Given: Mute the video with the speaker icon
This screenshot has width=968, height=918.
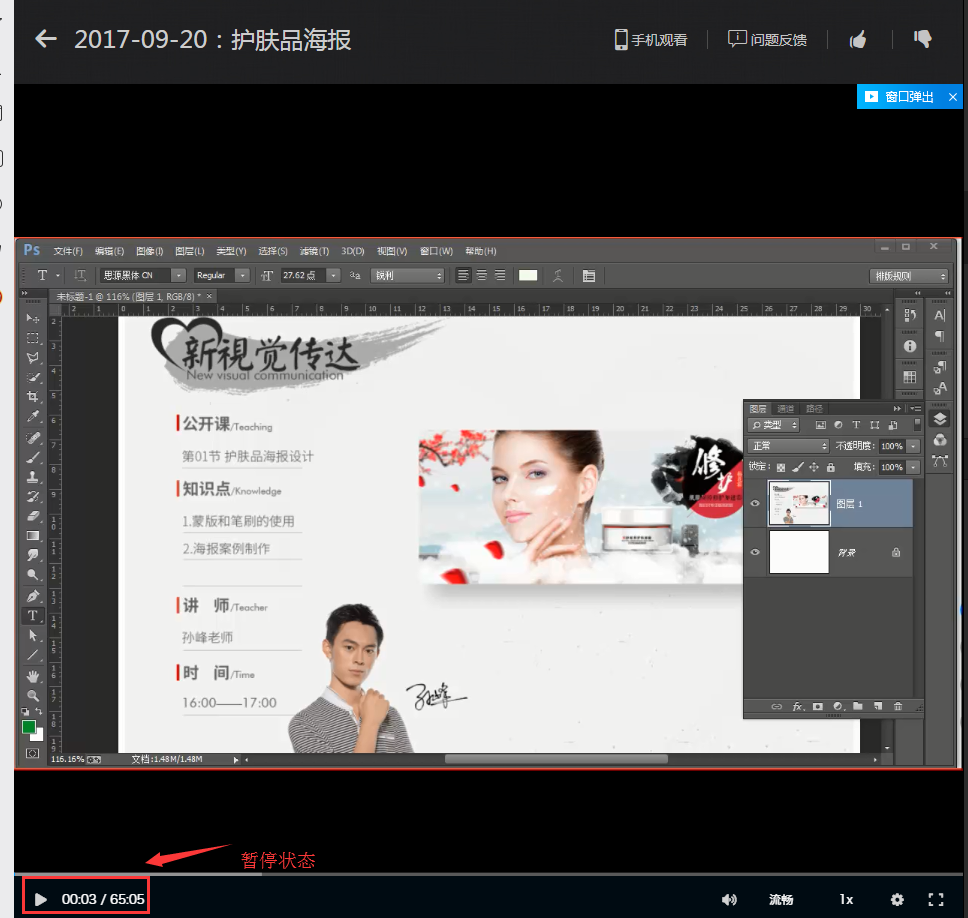Looking at the screenshot, I should [x=729, y=899].
